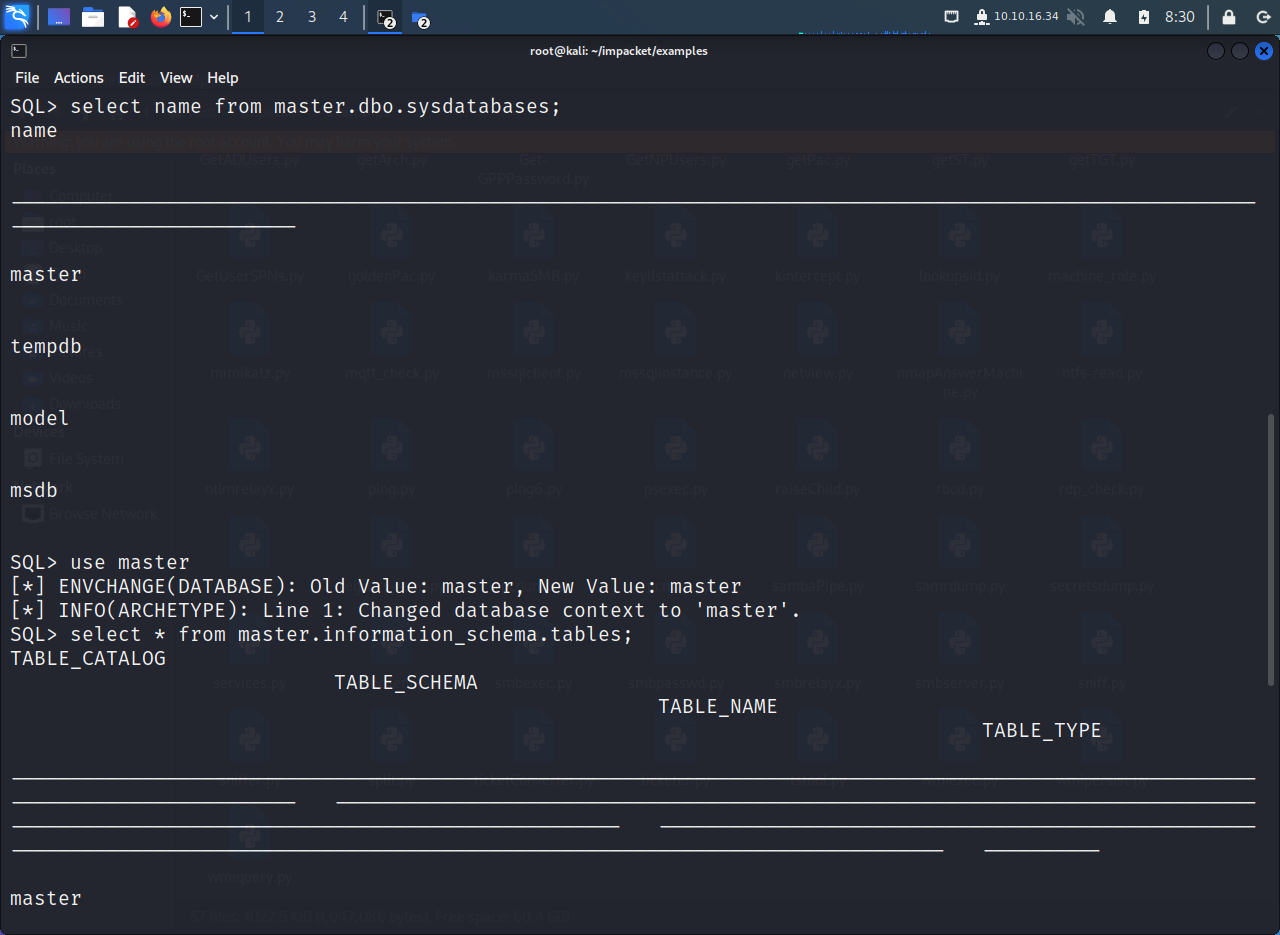1280x935 pixels.
Task: Switch to workspace 2
Action: pos(280,17)
